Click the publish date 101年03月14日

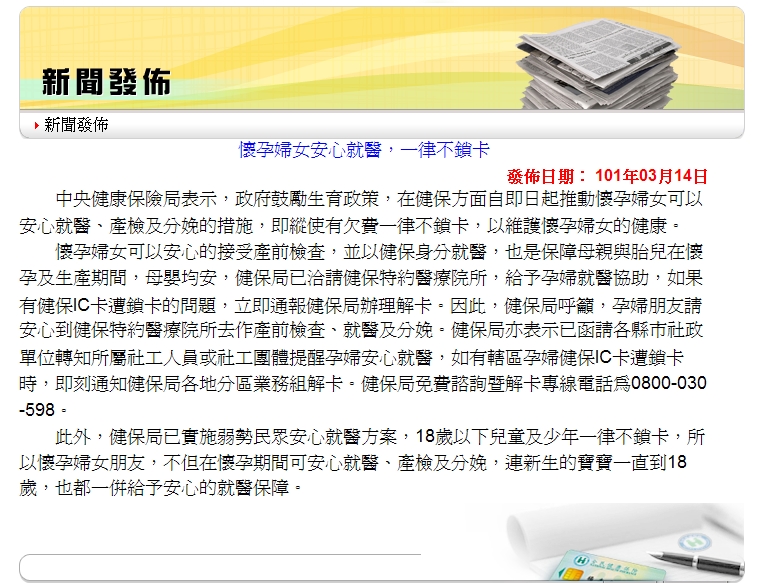[651, 176]
